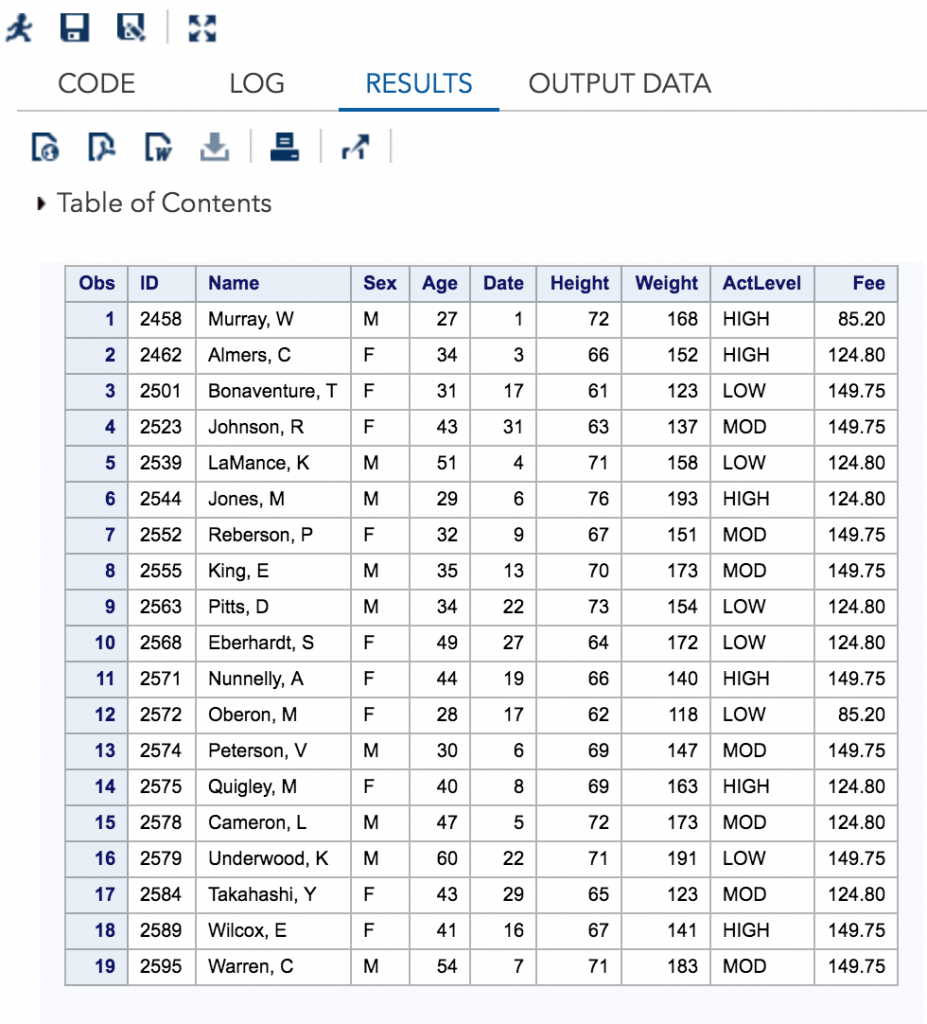The width and height of the screenshot is (927, 1024).
Task: Click the Save As icon
Action: tap(131, 28)
